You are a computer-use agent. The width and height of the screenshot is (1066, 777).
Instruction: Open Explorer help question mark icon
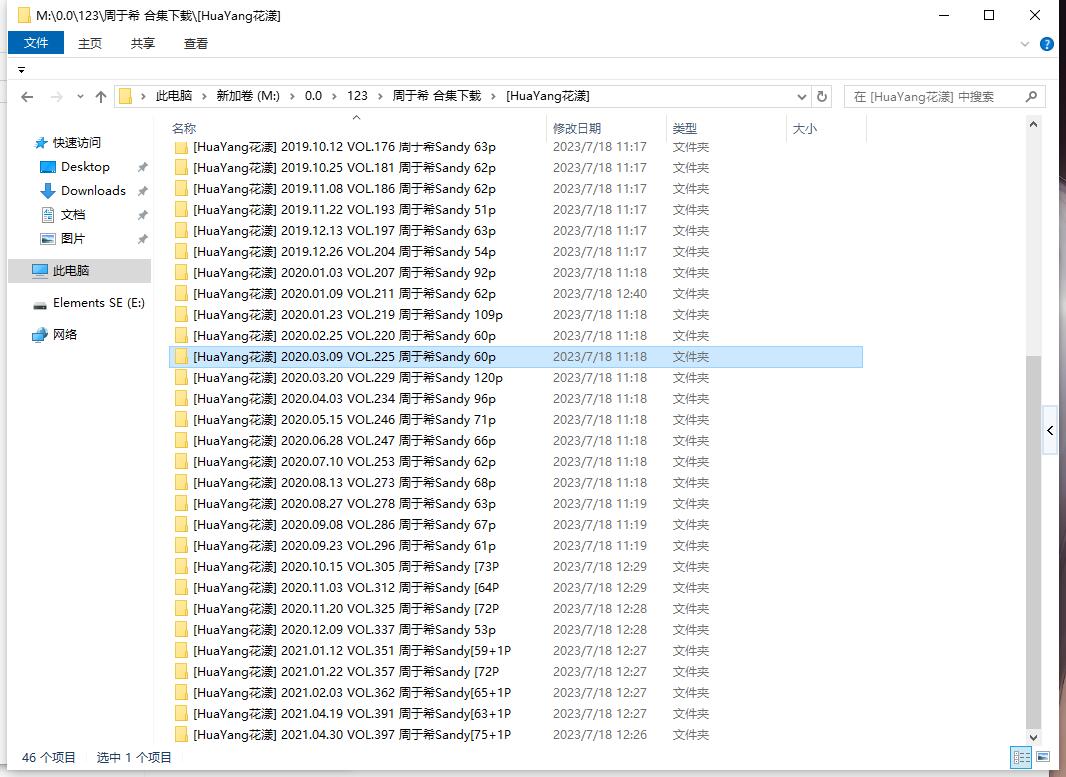(1047, 44)
